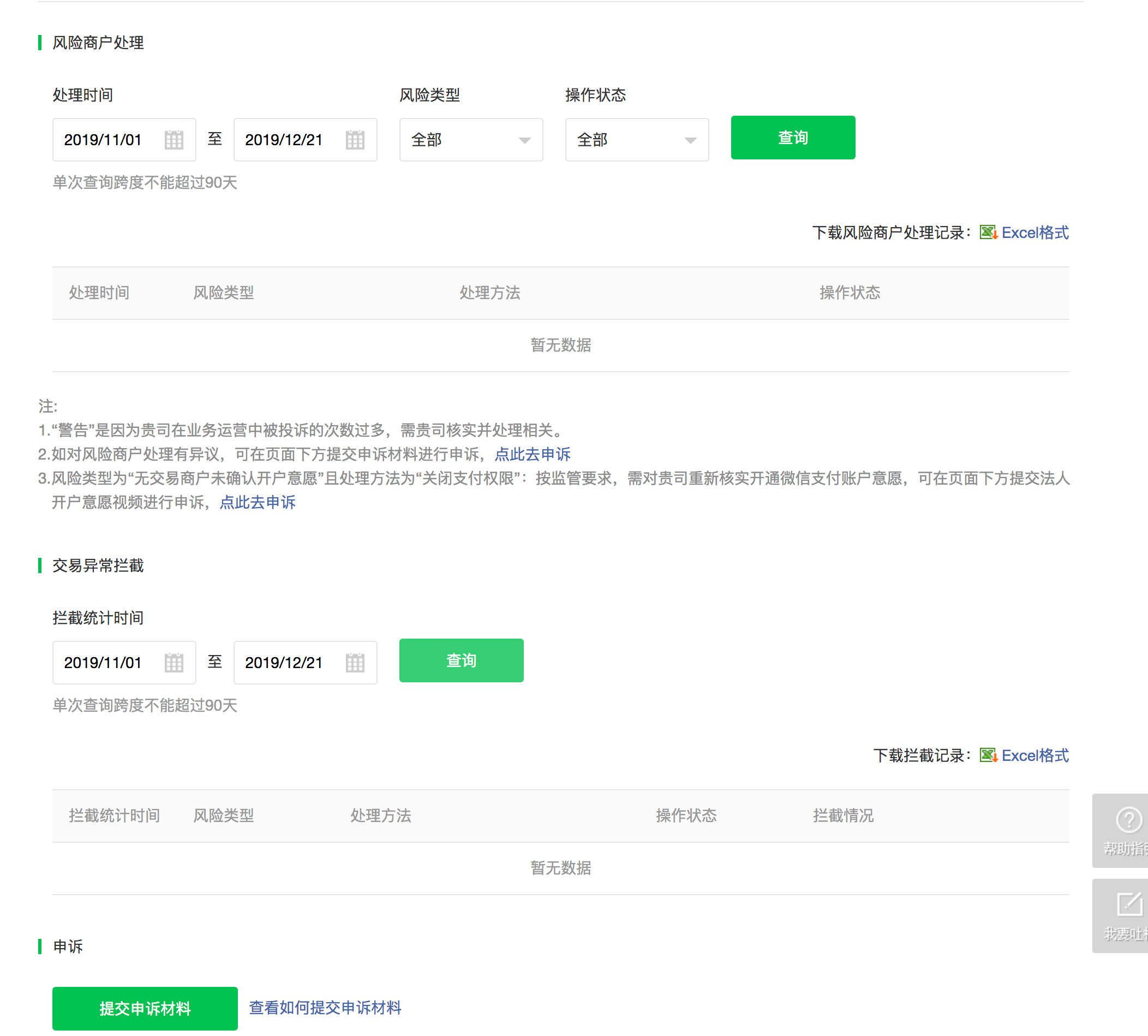Open calendar for interception start date
Image resolution: width=1148 pixels, height=1036 pixels.
(174, 662)
